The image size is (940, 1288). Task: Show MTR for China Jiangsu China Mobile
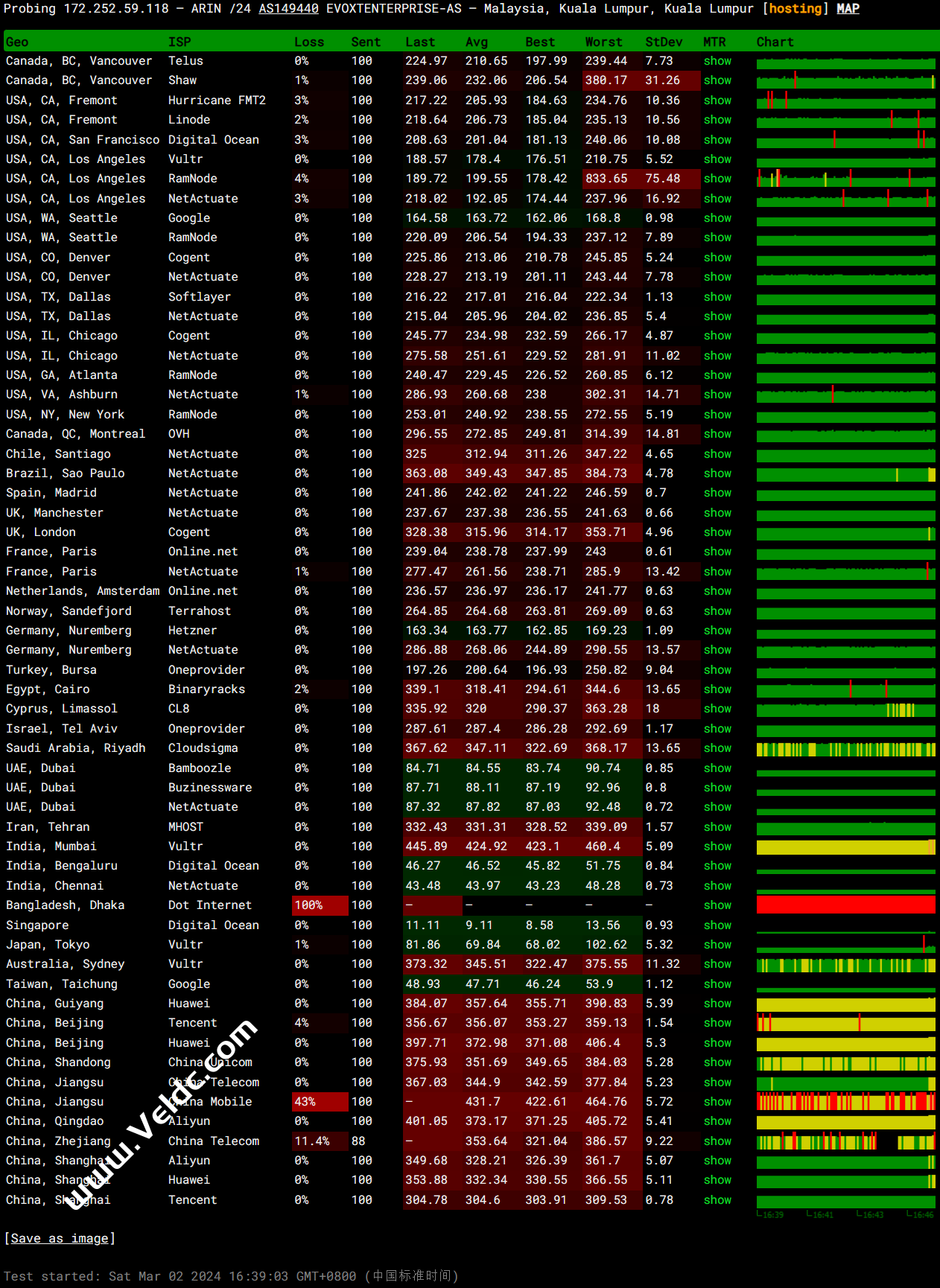tap(717, 1102)
